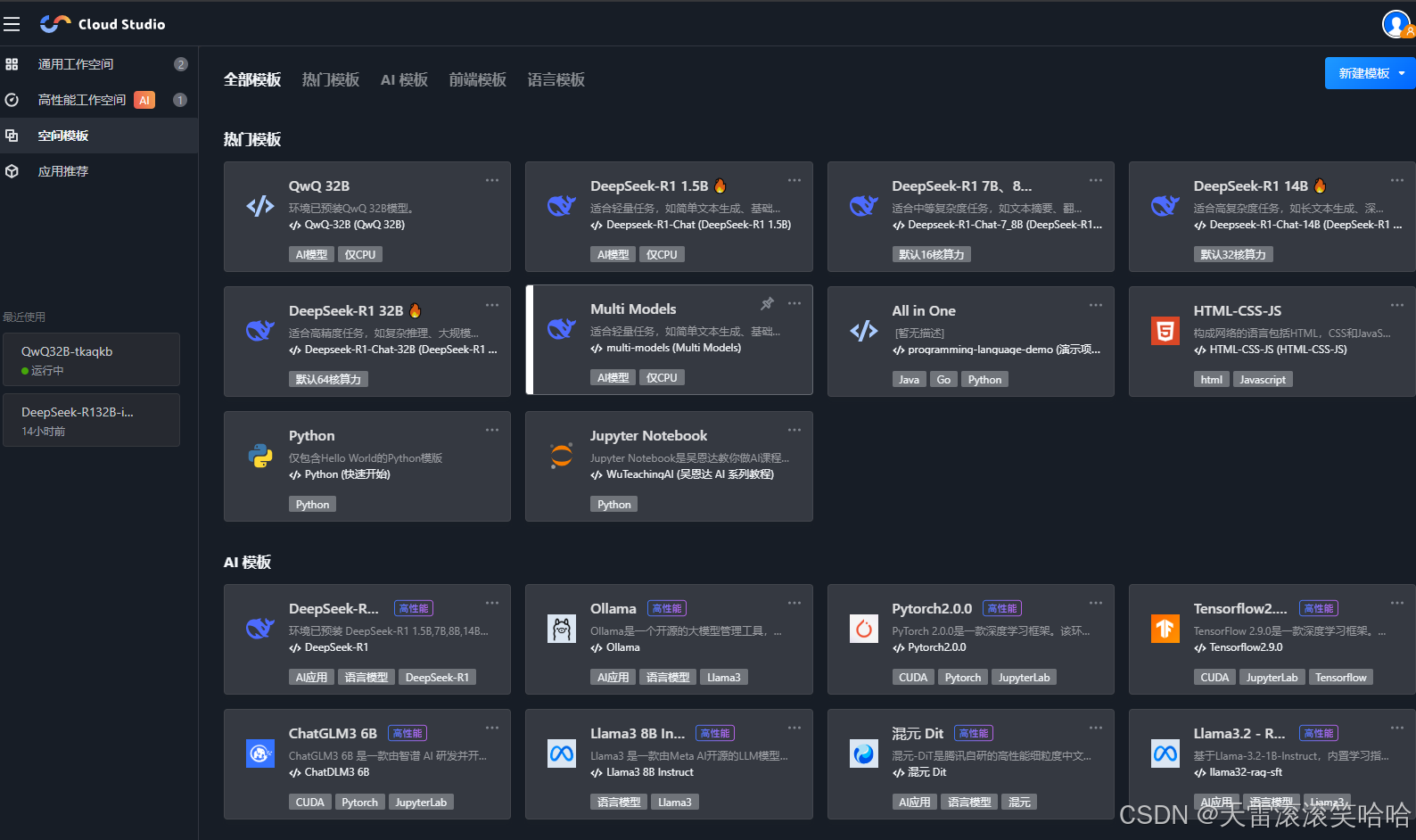Click the HTML5 logo icon
The width and height of the screenshot is (1416, 840).
(1165, 331)
